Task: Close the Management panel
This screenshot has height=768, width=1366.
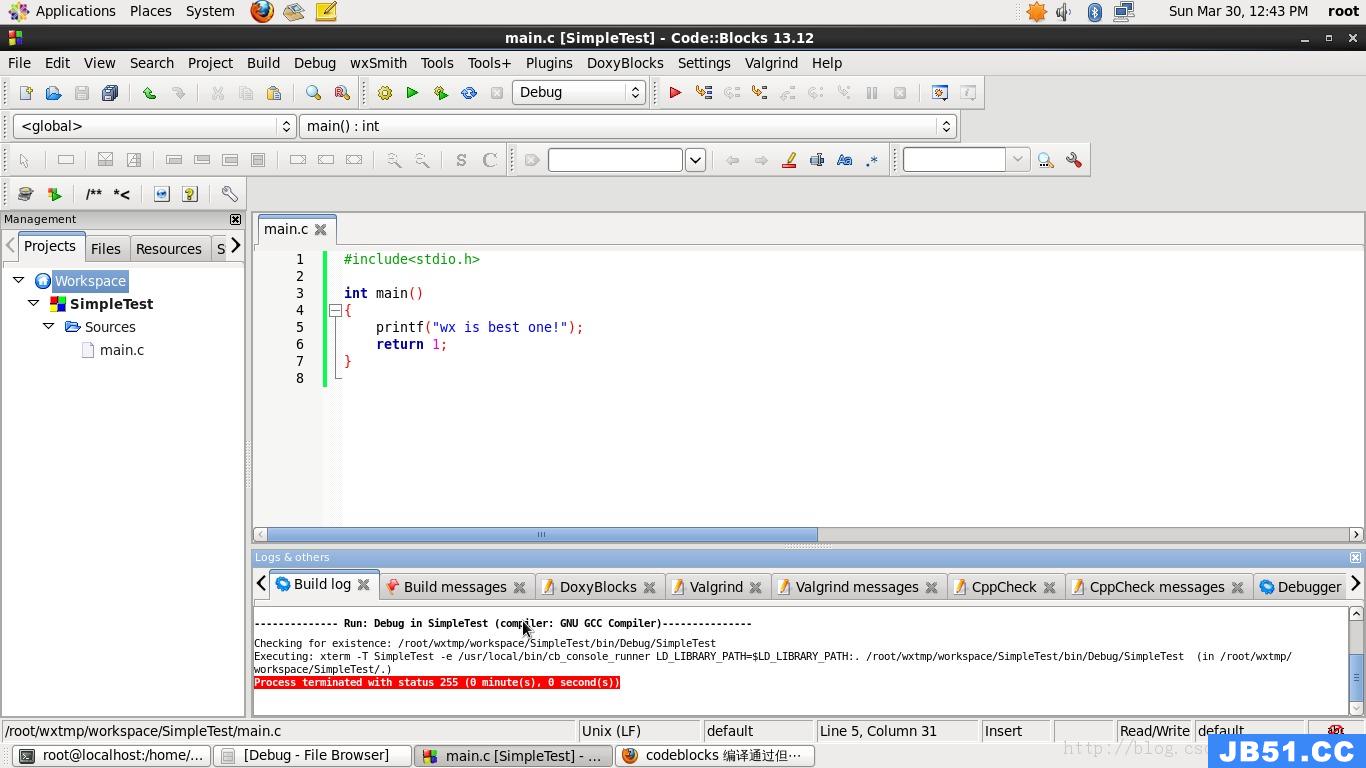Action: coord(235,219)
